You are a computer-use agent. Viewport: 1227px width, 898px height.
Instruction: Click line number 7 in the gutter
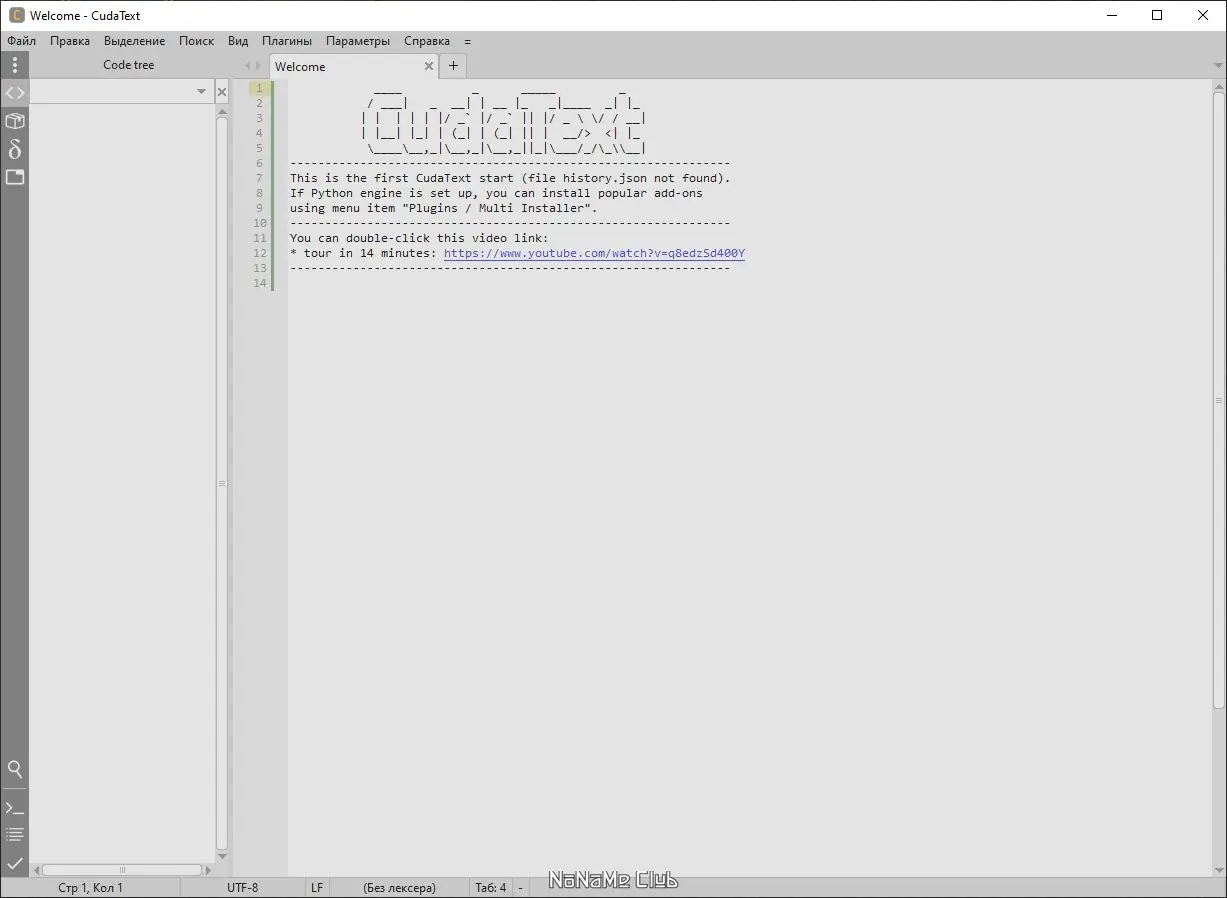coord(259,178)
